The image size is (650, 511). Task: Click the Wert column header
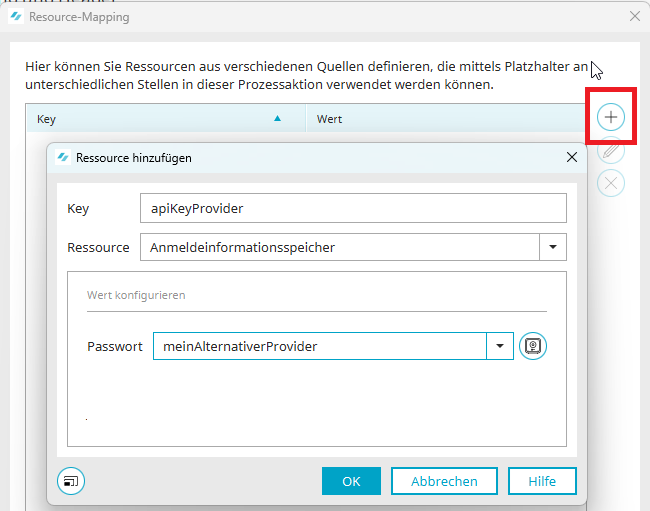click(330, 119)
